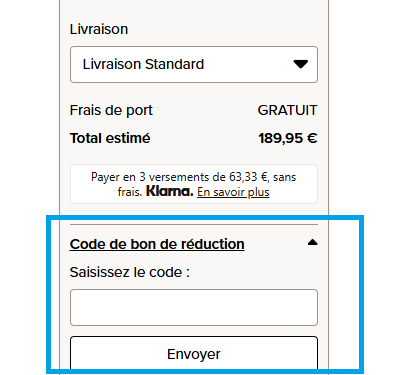This screenshot has width=406, height=375.
Task: Click the Total estimé label
Action: click(x=110, y=138)
